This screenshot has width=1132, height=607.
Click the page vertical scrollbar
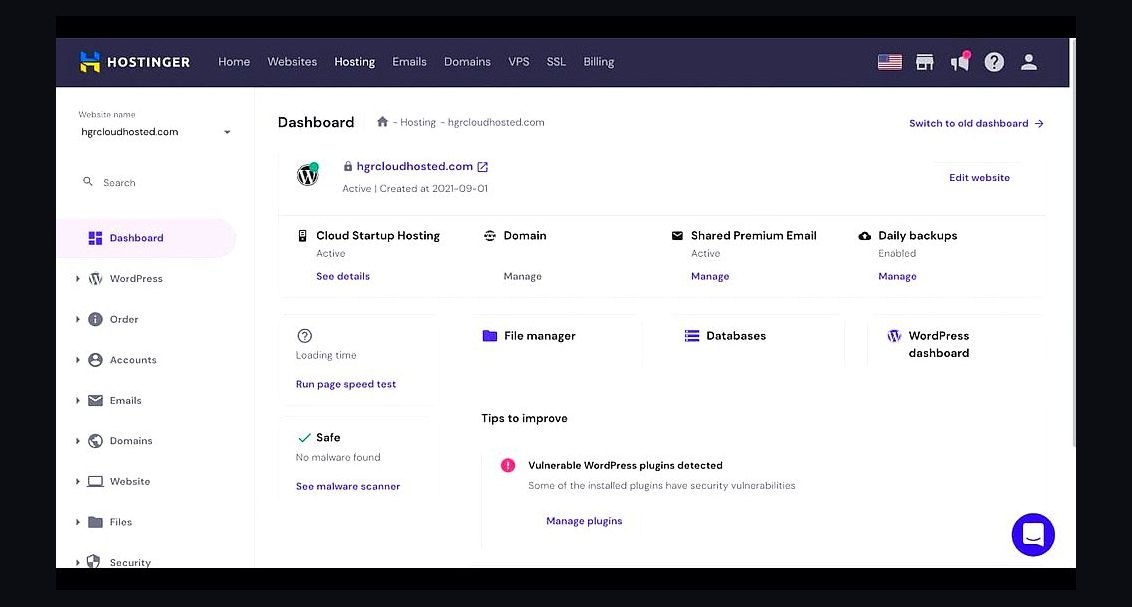point(1072,243)
